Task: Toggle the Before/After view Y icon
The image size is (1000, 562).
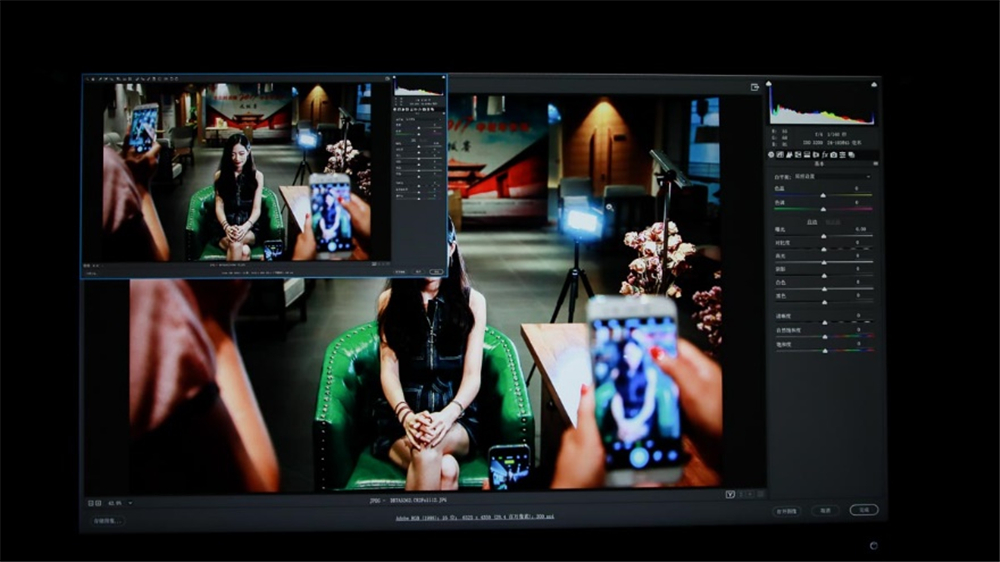Action: 730,494
